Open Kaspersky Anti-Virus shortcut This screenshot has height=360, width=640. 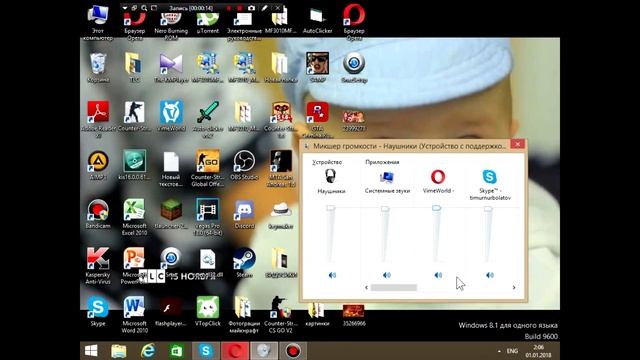(x=98, y=265)
